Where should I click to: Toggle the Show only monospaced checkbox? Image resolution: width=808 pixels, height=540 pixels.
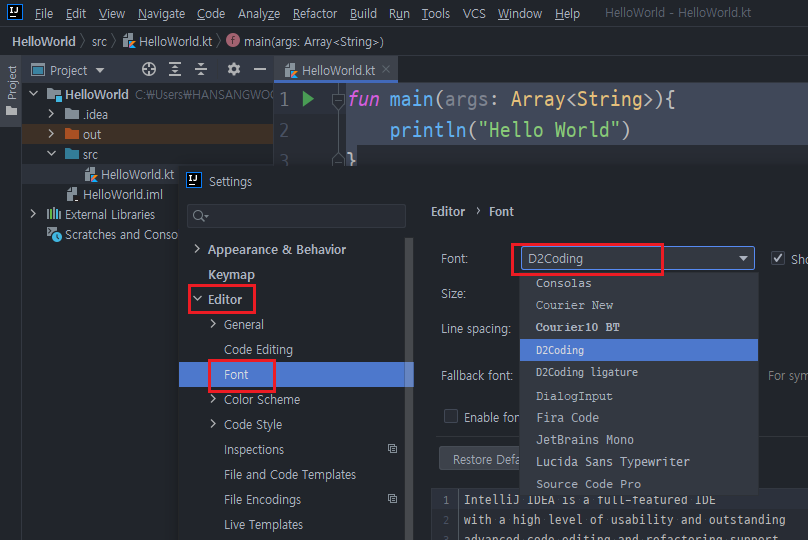[778, 258]
